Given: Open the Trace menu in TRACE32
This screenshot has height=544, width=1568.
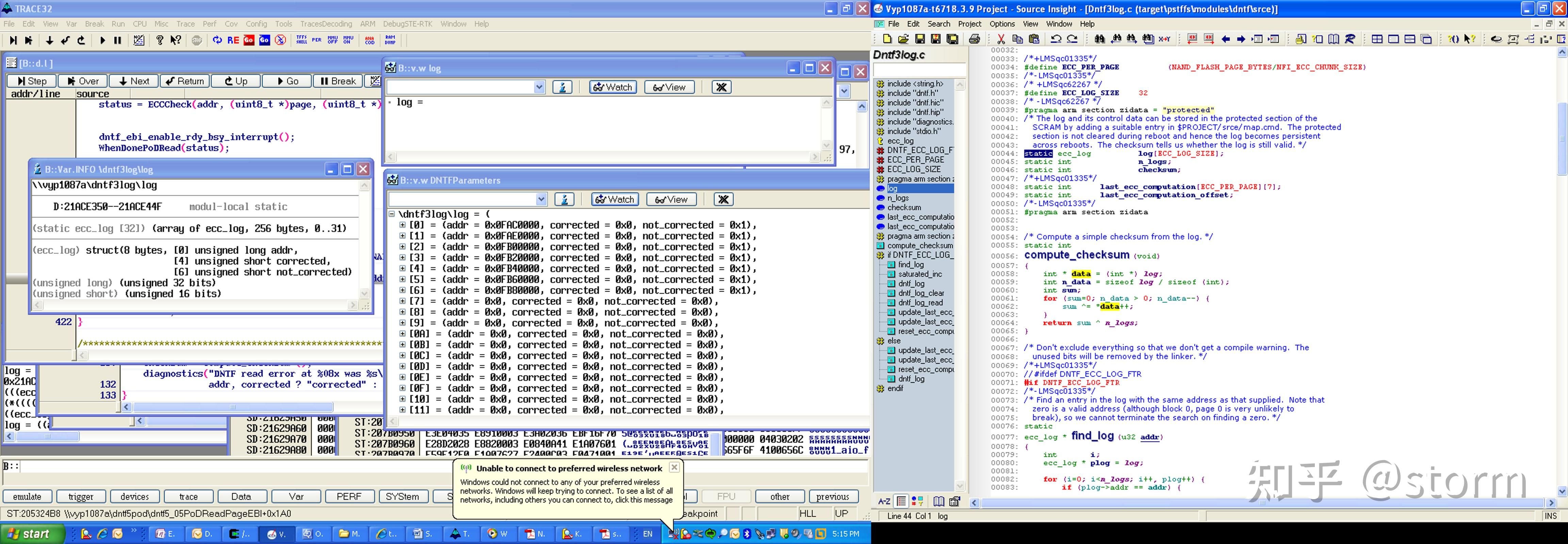Looking at the screenshot, I should (185, 24).
